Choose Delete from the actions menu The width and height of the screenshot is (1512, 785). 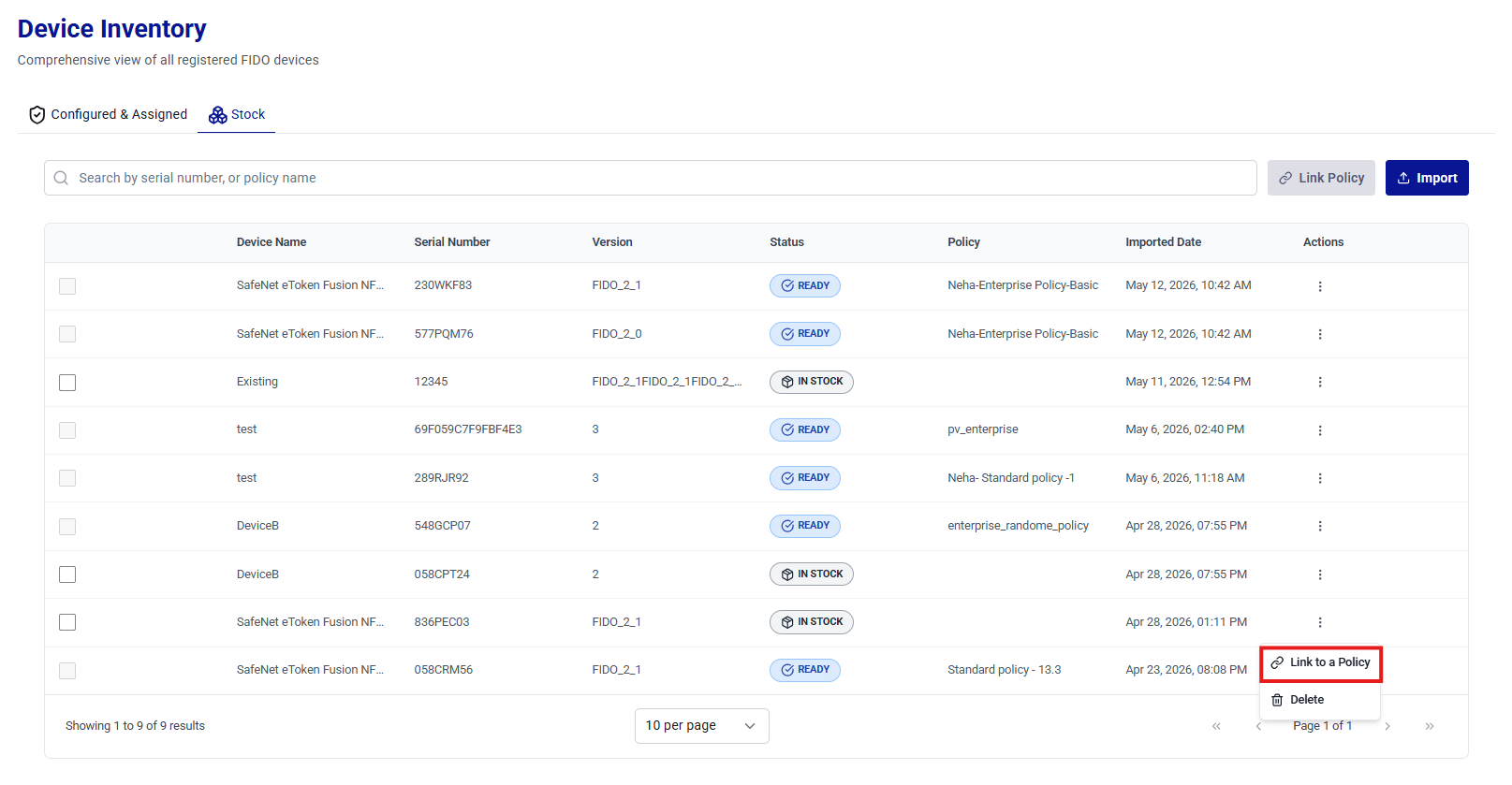tap(1320, 700)
